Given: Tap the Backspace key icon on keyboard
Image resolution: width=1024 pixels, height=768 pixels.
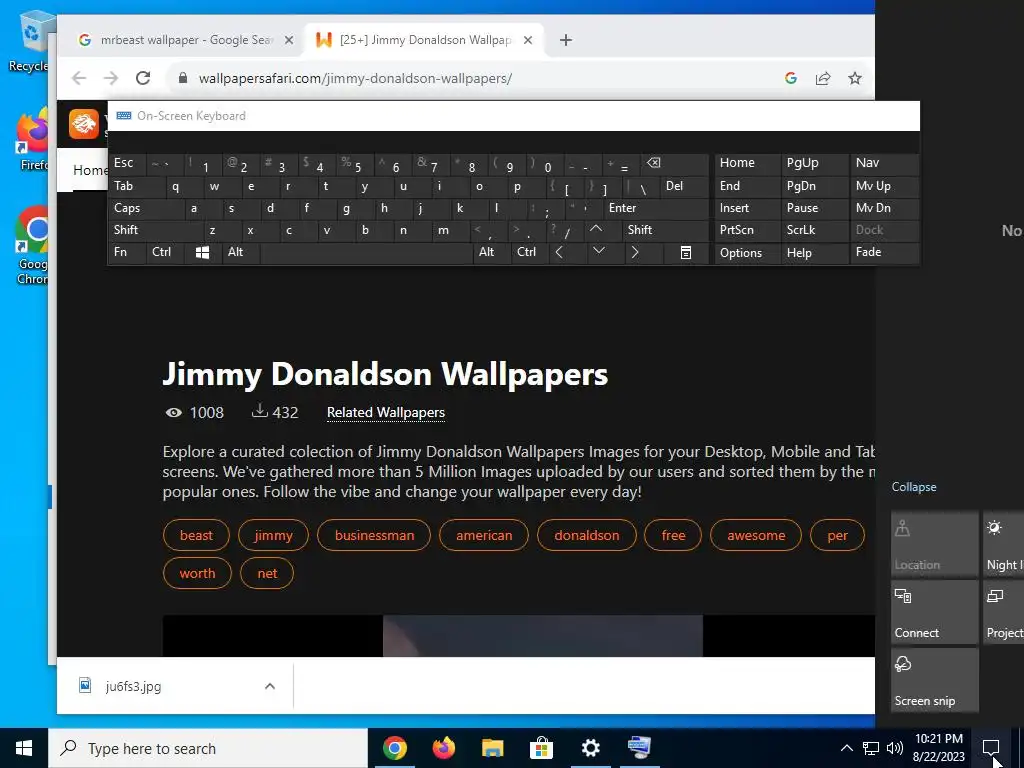Looking at the screenshot, I should [x=674, y=163].
